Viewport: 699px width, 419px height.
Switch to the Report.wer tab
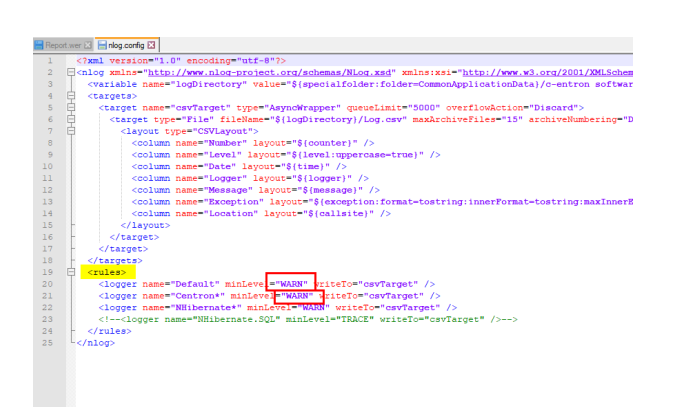pos(64,45)
